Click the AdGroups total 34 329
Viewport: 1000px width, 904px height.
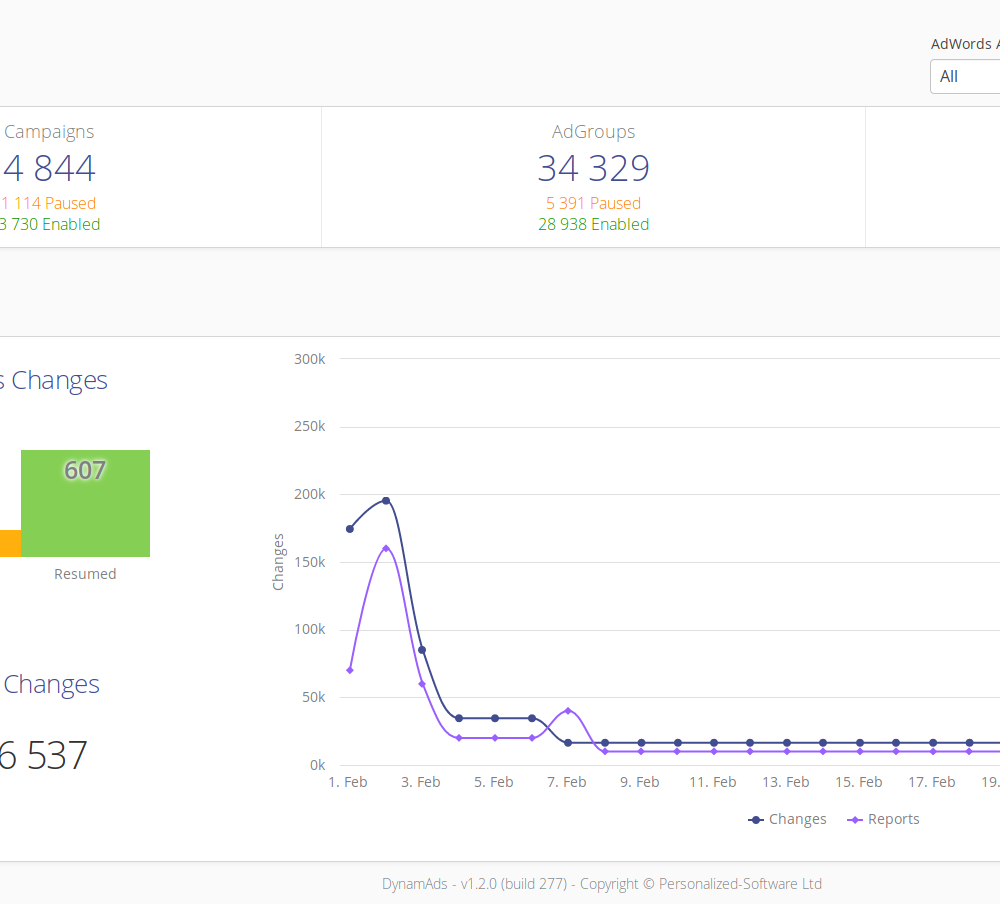point(593,168)
